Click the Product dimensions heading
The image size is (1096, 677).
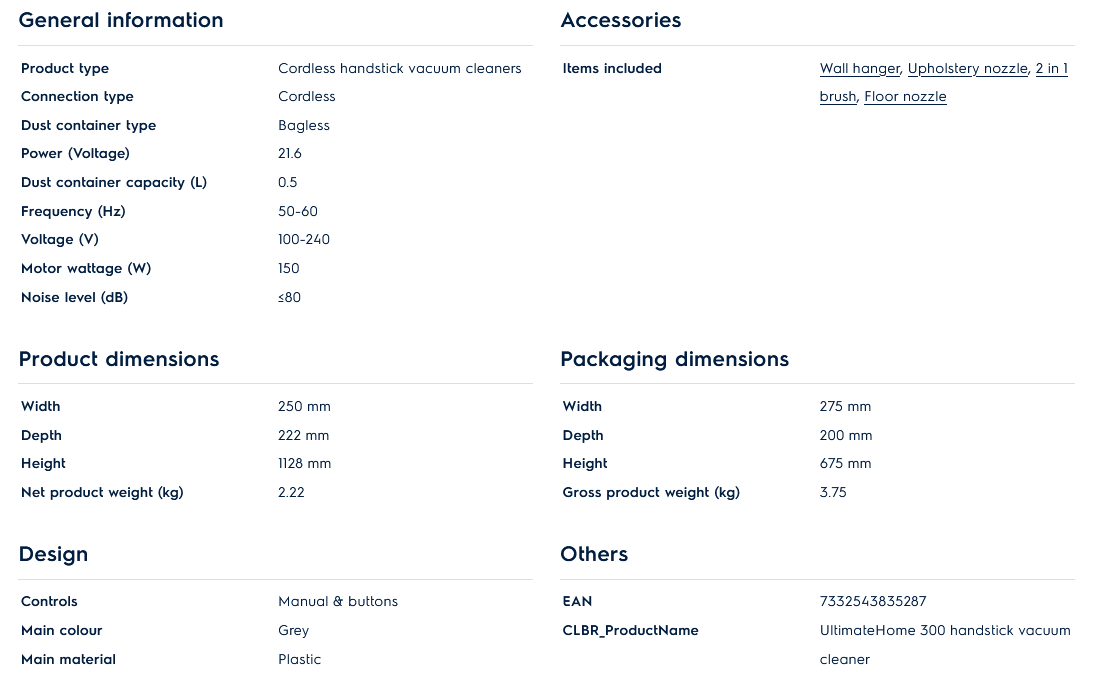(119, 359)
